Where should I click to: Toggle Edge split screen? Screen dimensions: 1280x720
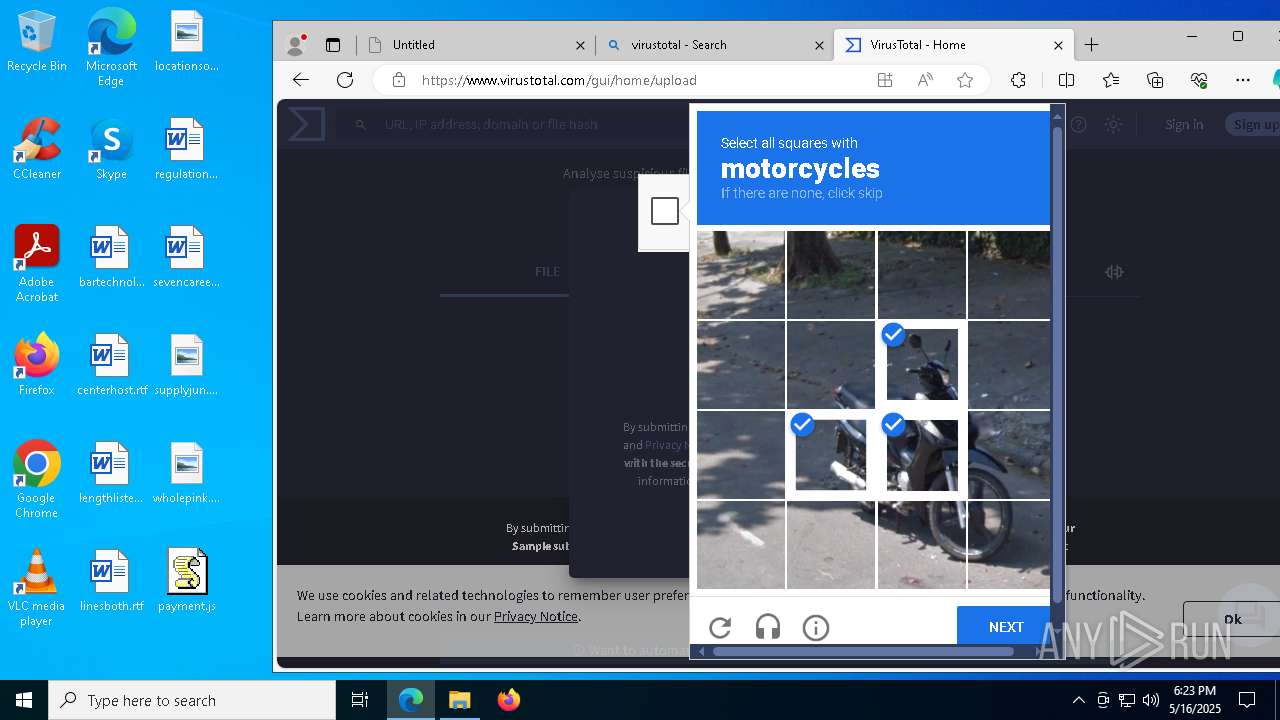tap(1066, 80)
